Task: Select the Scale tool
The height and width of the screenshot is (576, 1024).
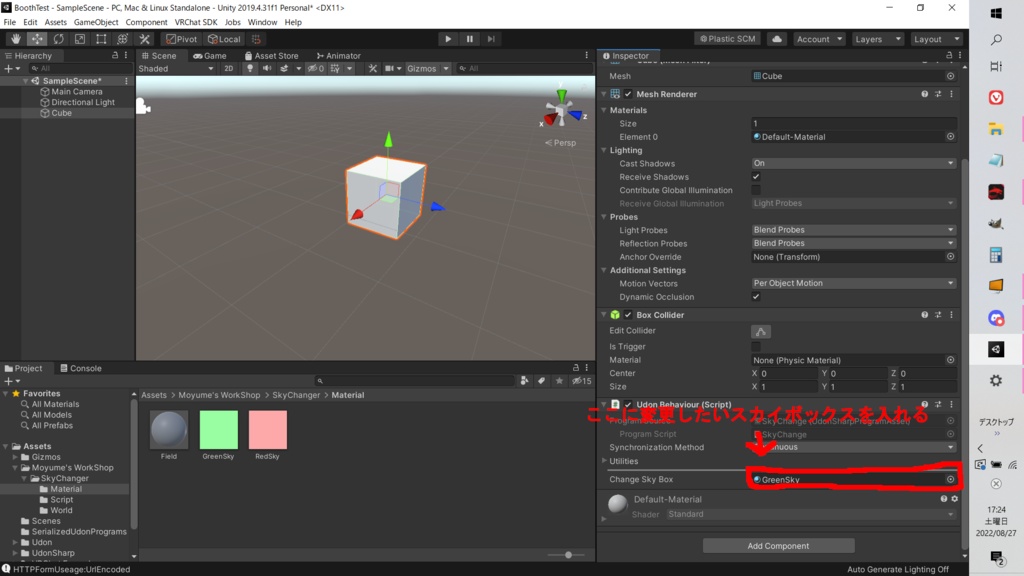Action: click(x=80, y=39)
